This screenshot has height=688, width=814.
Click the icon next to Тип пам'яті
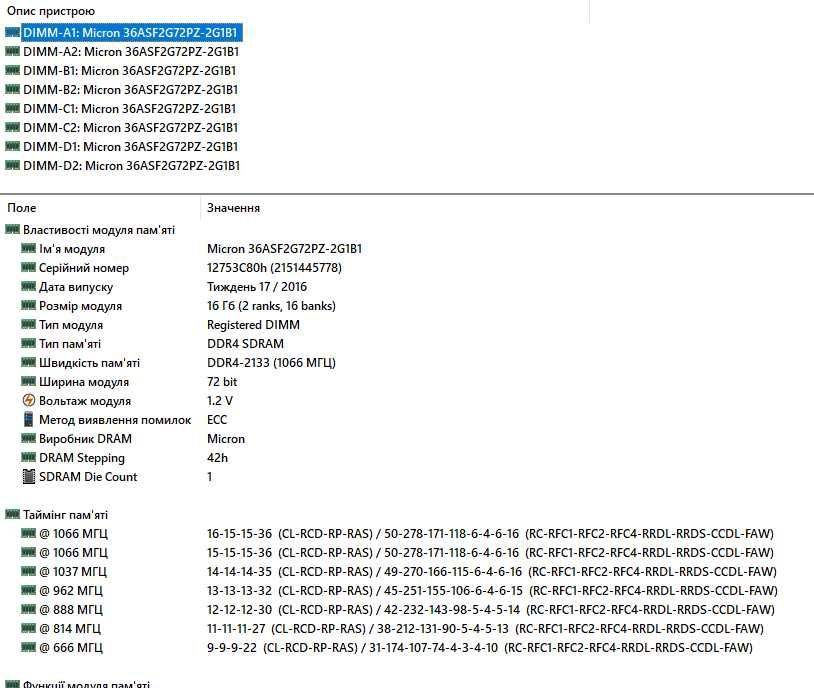point(29,343)
